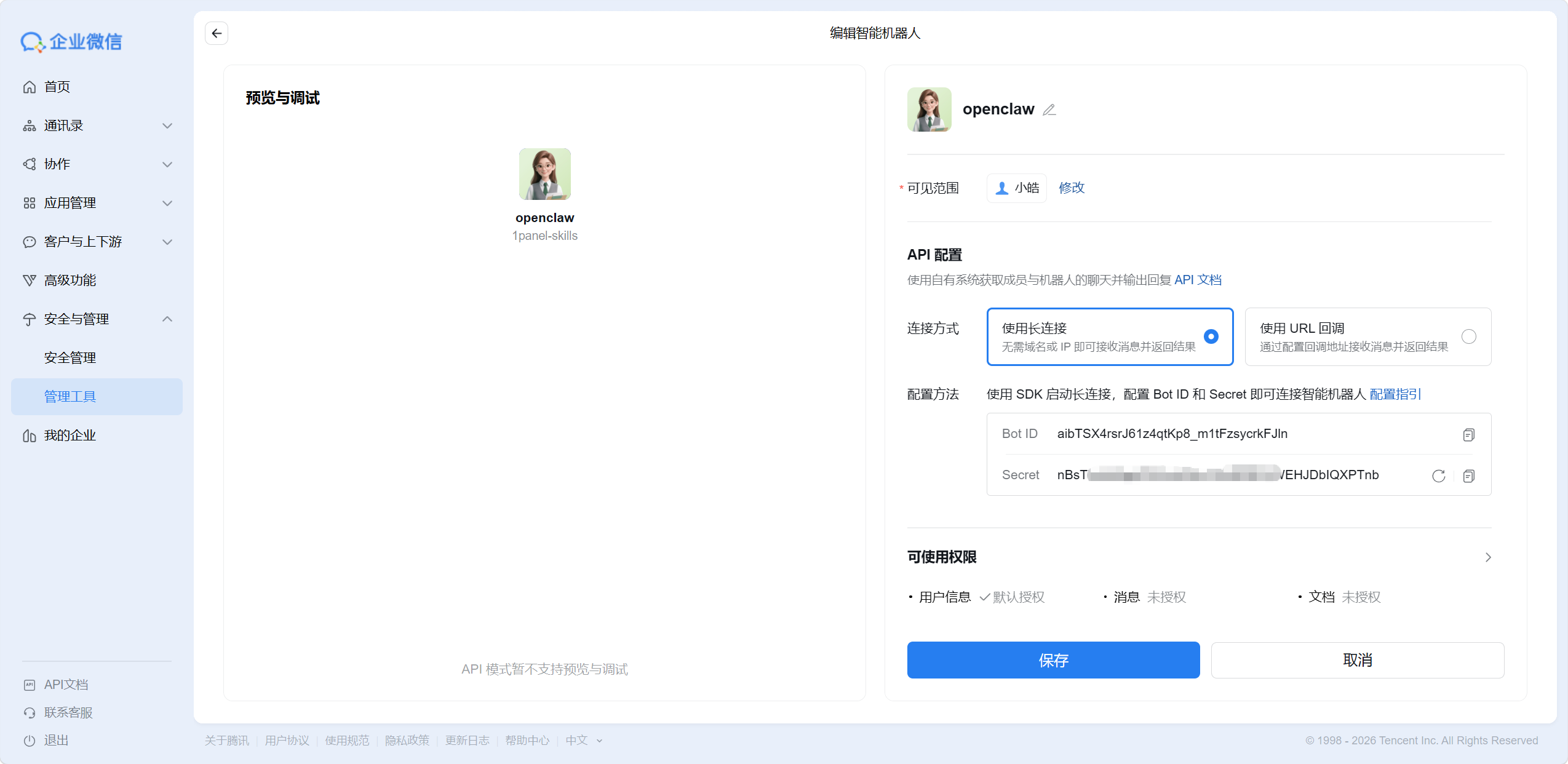Screen dimensions: 1568x764
Task: Click the 企业微信 logo
Action: [71, 42]
